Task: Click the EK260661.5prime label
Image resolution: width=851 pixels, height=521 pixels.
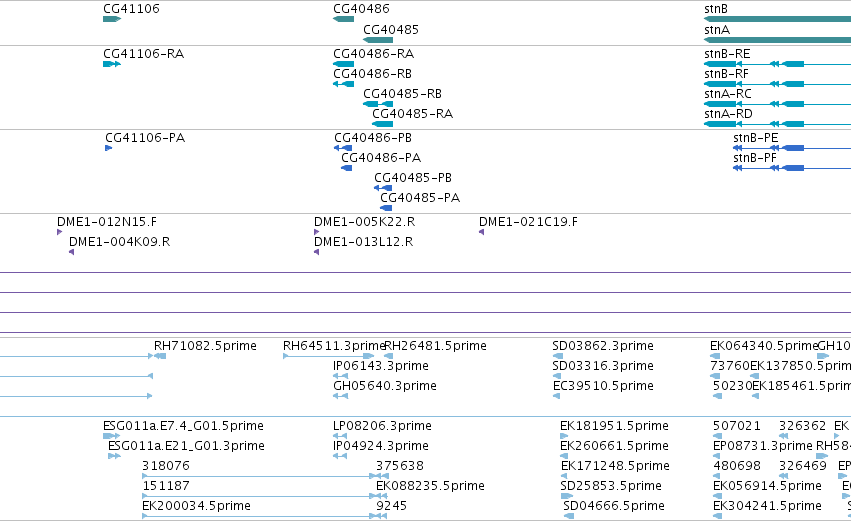Action: click(614, 446)
